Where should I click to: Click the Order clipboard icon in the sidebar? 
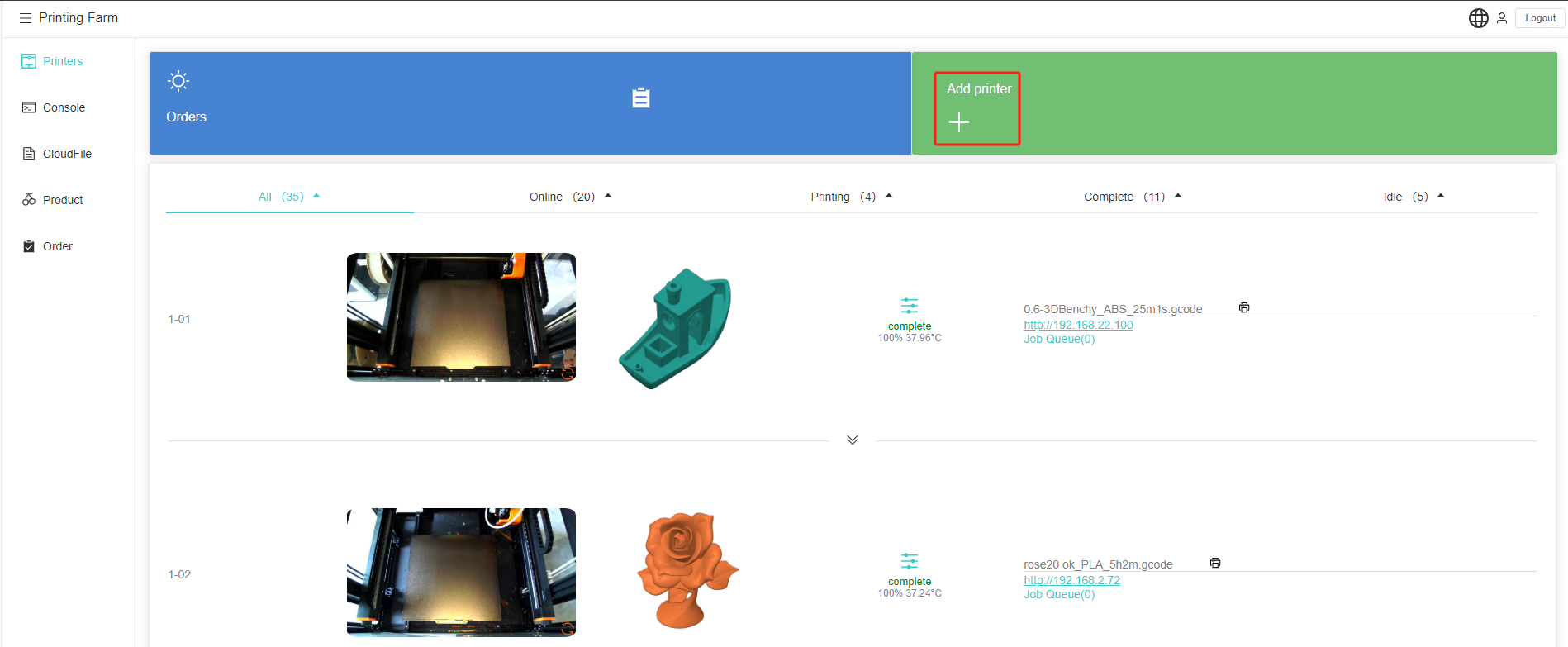[x=29, y=246]
